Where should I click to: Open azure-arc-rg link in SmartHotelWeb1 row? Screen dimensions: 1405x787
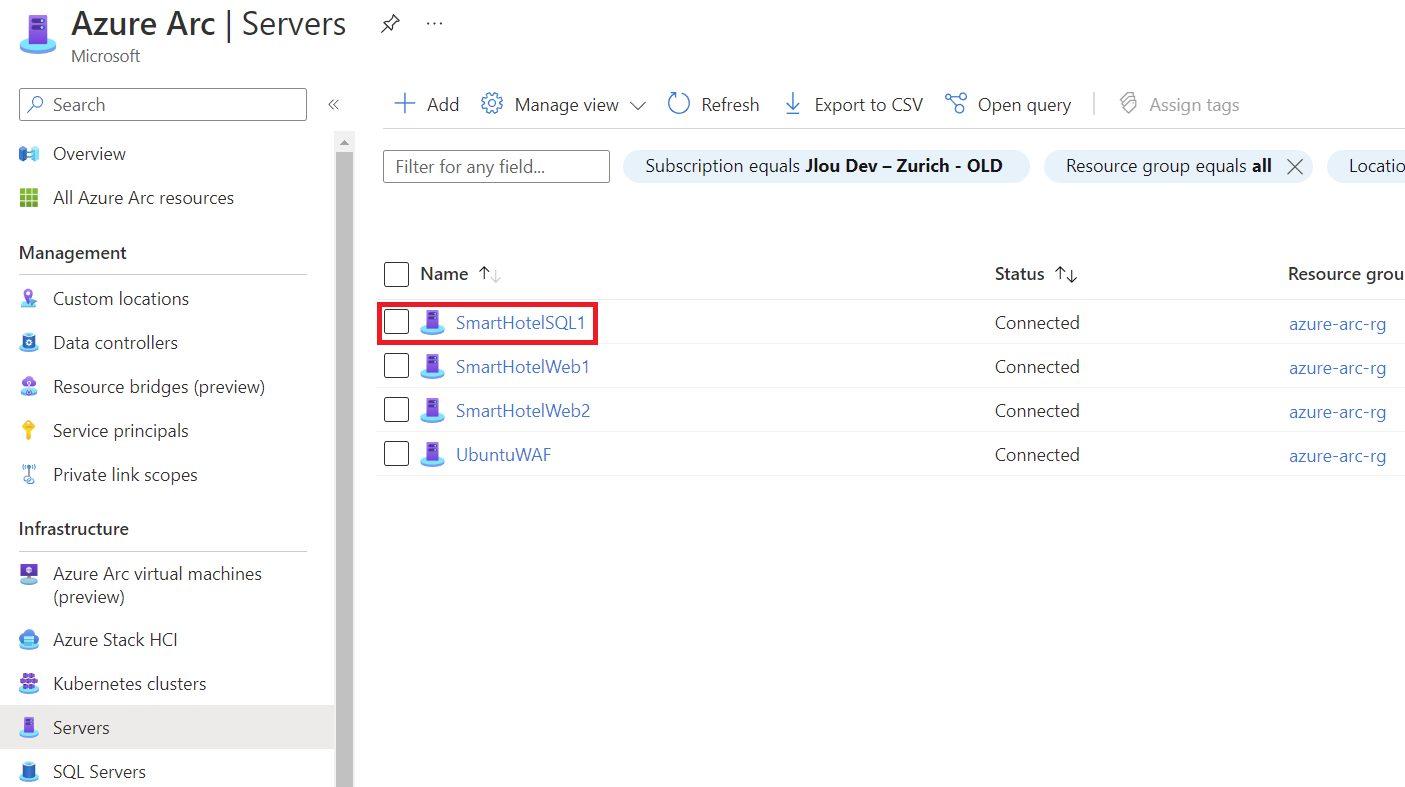pos(1337,368)
